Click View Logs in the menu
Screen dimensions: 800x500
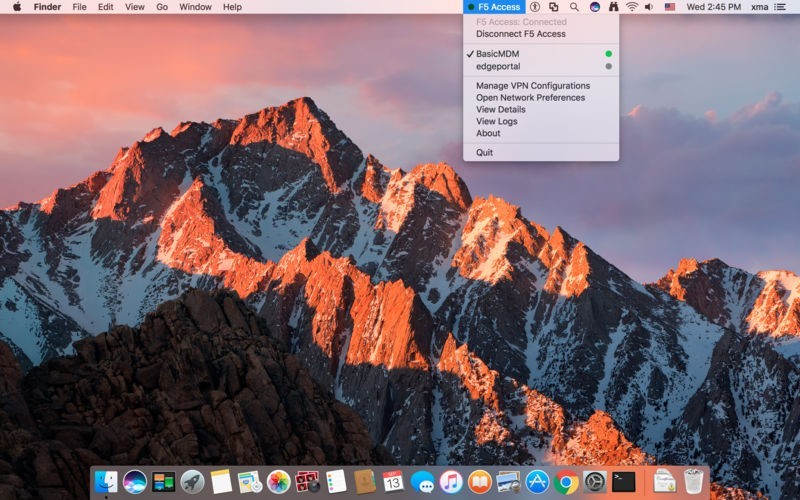click(496, 121)
